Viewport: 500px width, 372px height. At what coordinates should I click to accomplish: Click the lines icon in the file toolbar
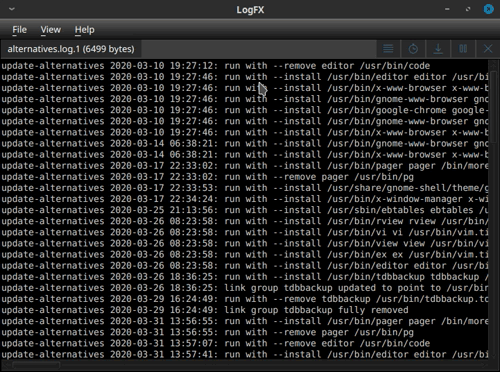388,49
